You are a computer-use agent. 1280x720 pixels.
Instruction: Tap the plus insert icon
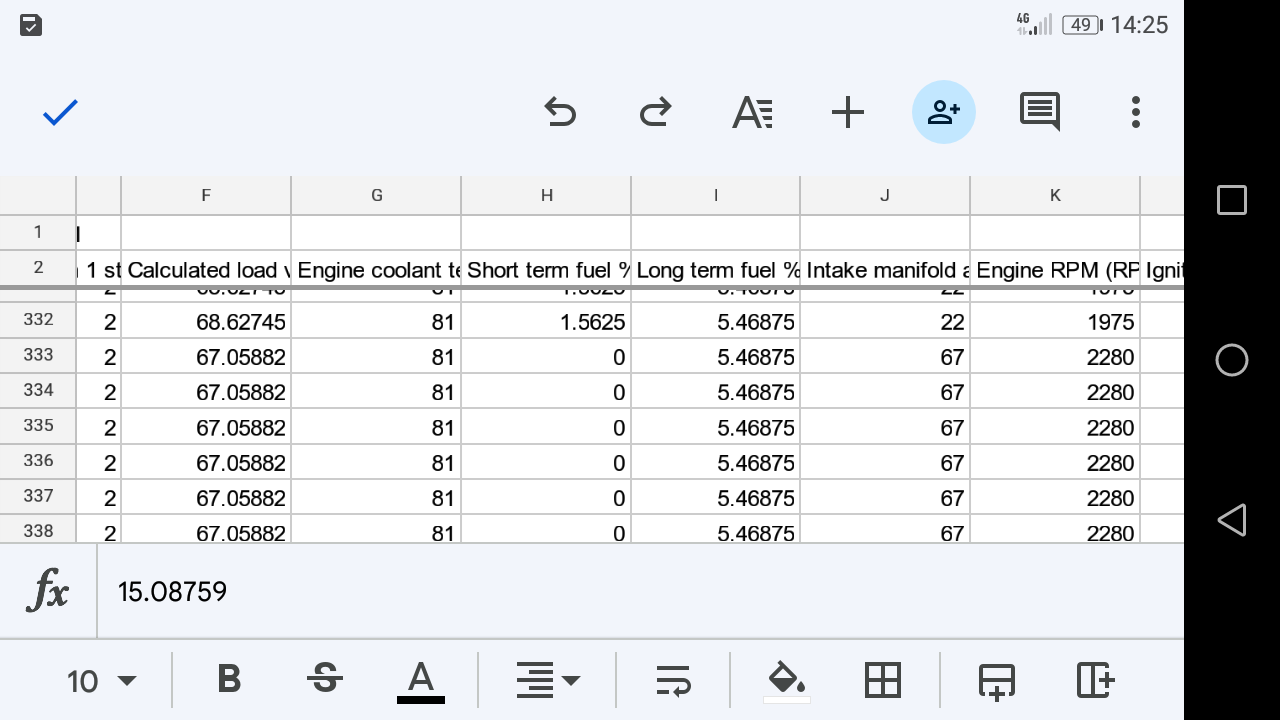click(x=848, y=112)
